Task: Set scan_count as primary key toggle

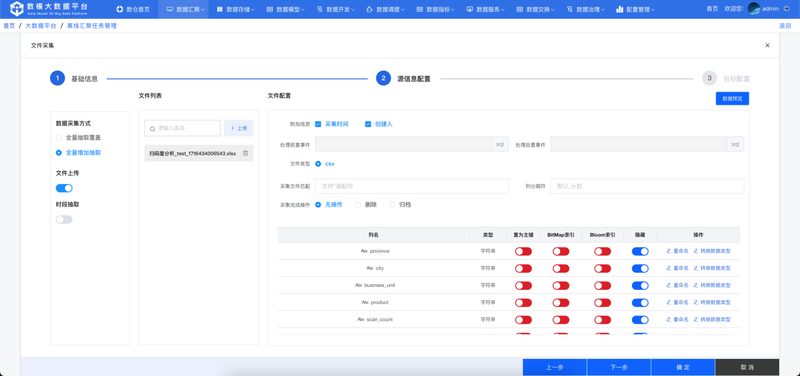Action: (523, 319)
